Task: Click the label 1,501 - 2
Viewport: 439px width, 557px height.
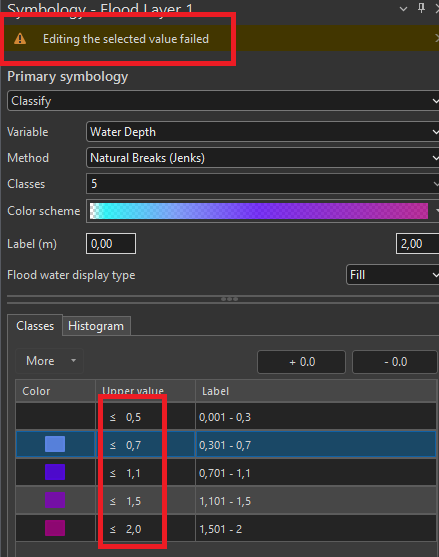Action: pos(221,529)
